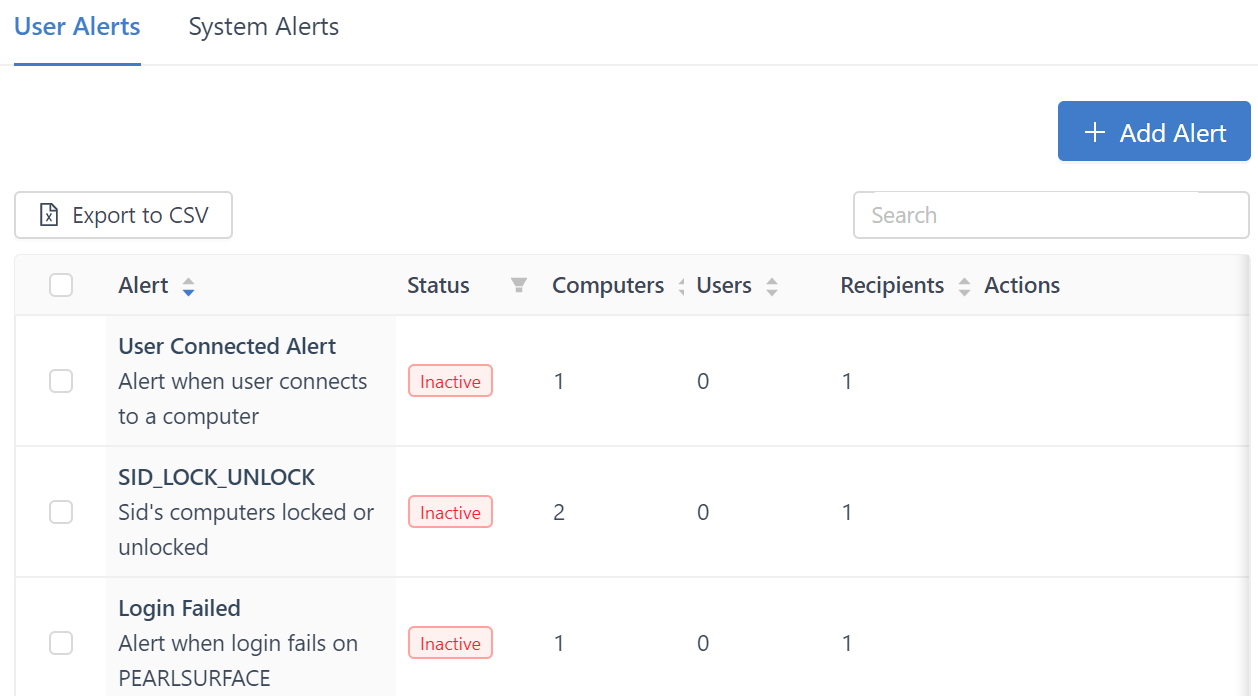Viewport: 1258px width, 696px height.
Task: Export the alerts list to CSV
Action: pos(123,215)
